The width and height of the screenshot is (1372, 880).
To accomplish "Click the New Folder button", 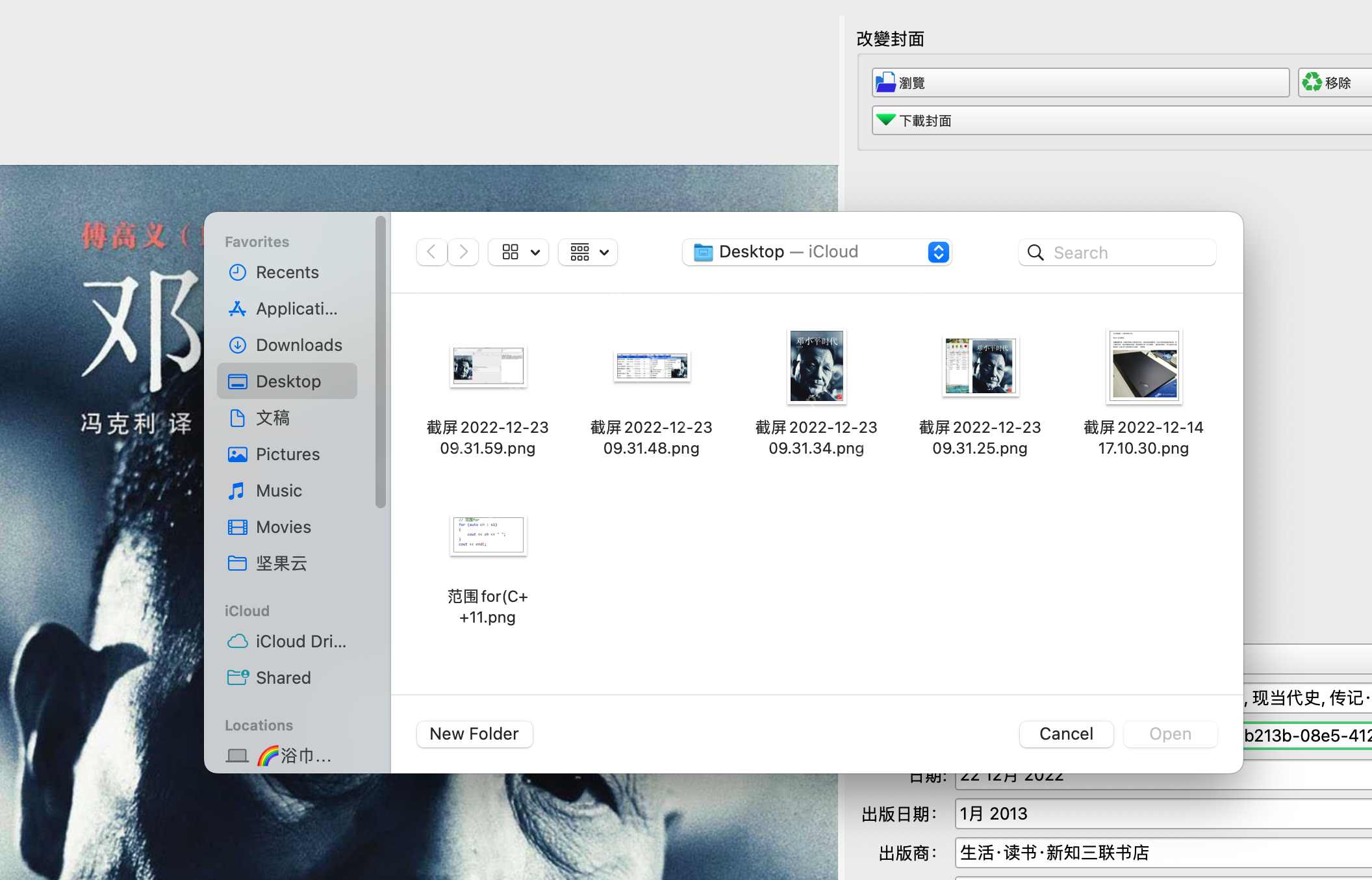I will (474, 734).
